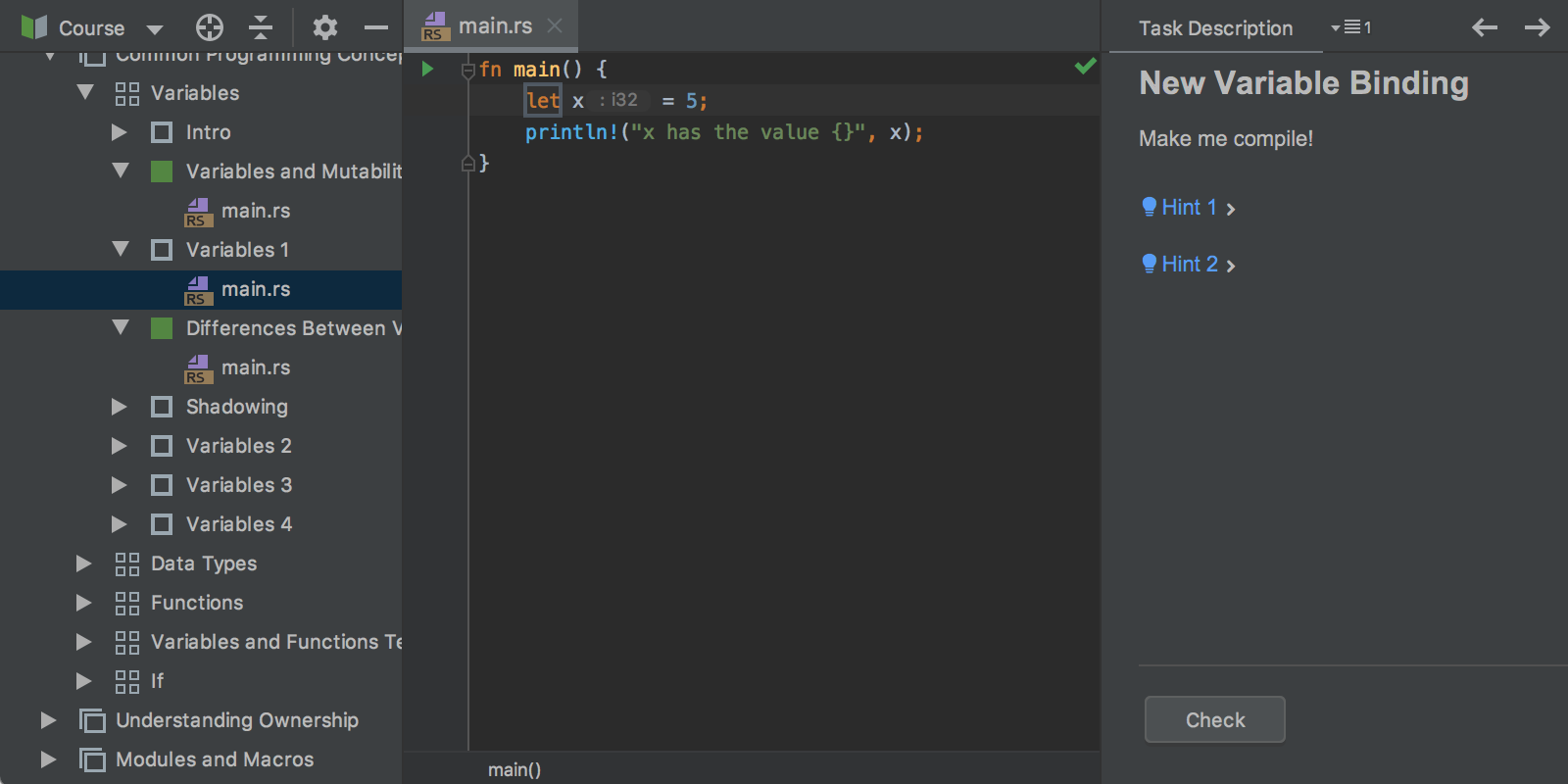The height and width of the screenshot is (784, 1568).
Task: Expand the Variables 2 task
Action: [x=120, y=445]
